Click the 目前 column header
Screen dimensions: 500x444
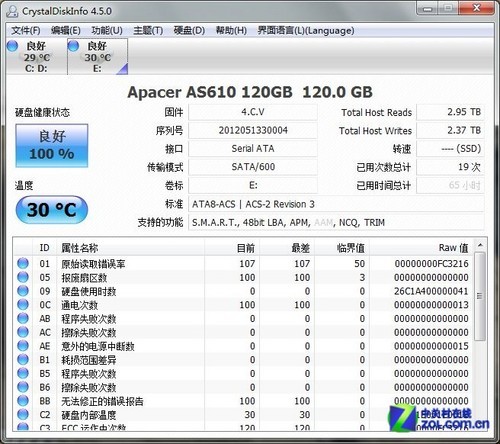pyautogui.click(x=232, y=248)
